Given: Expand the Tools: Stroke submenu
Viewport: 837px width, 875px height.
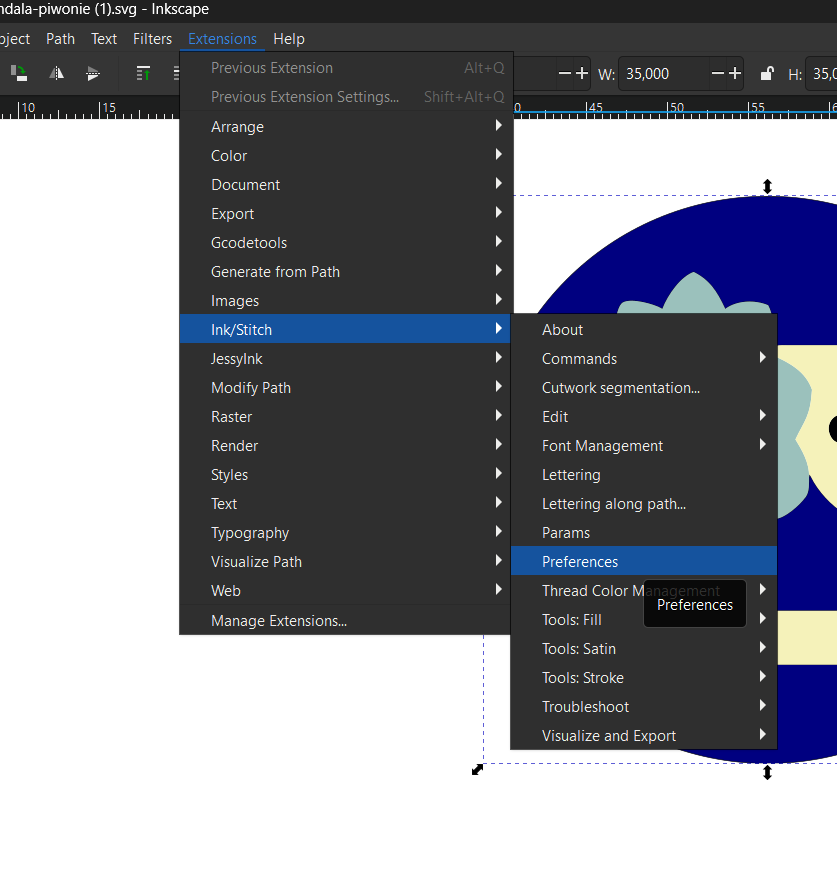Looking at the screenshot, I should [644, 678].
